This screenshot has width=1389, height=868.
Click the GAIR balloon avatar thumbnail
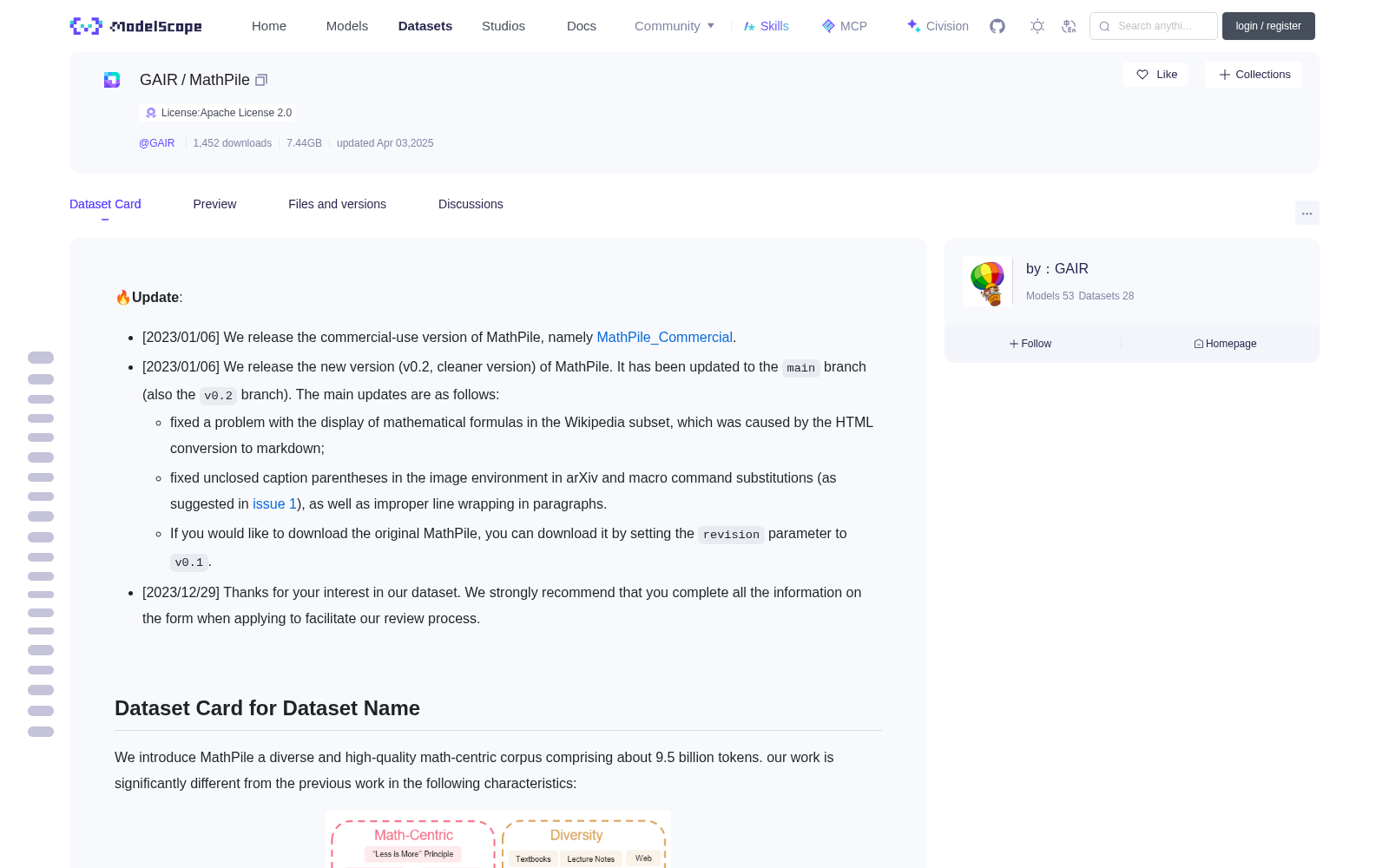coord(988,282)
